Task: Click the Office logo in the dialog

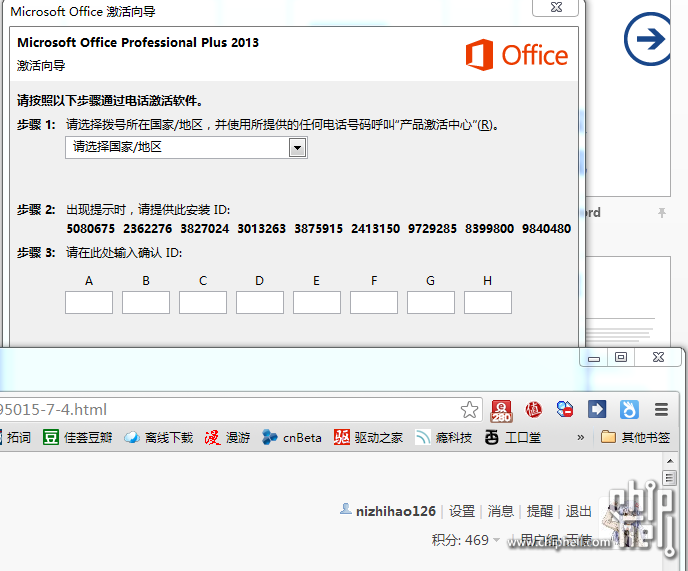Action: 517,55
